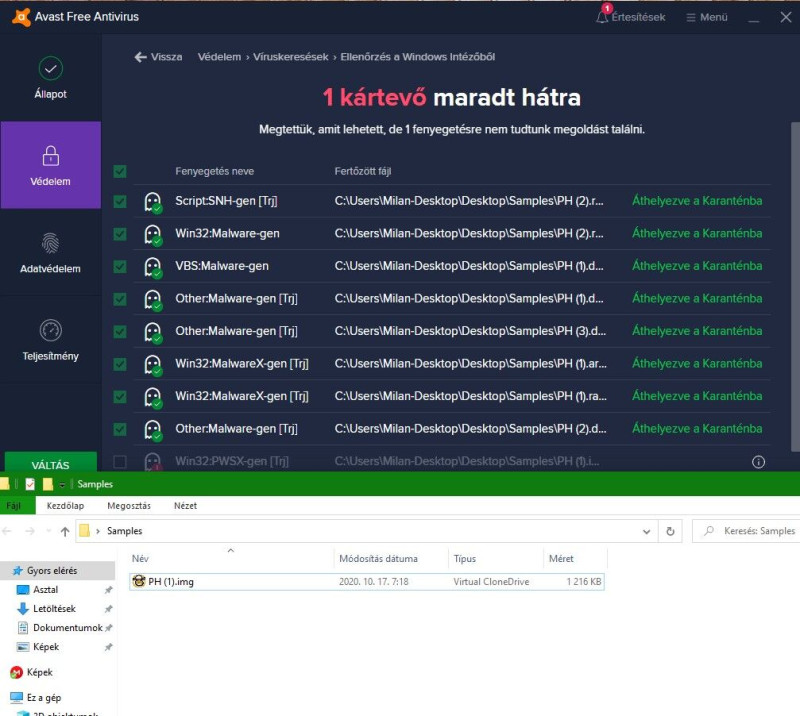This screenshot has height=716, width=800.
Task: Sort by the Név column header
Action: coord(231,558)
